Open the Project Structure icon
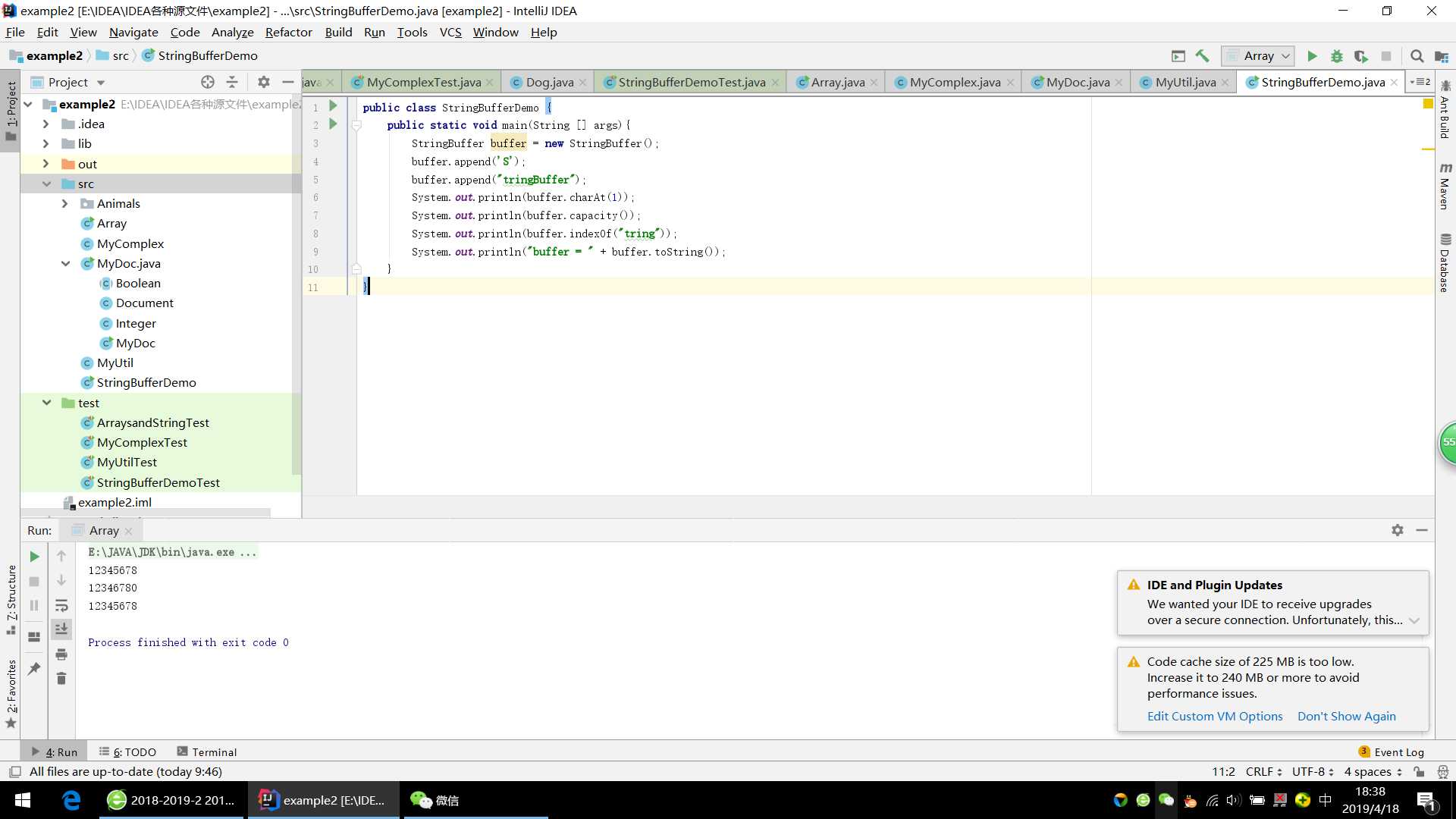 point(1442,57)
